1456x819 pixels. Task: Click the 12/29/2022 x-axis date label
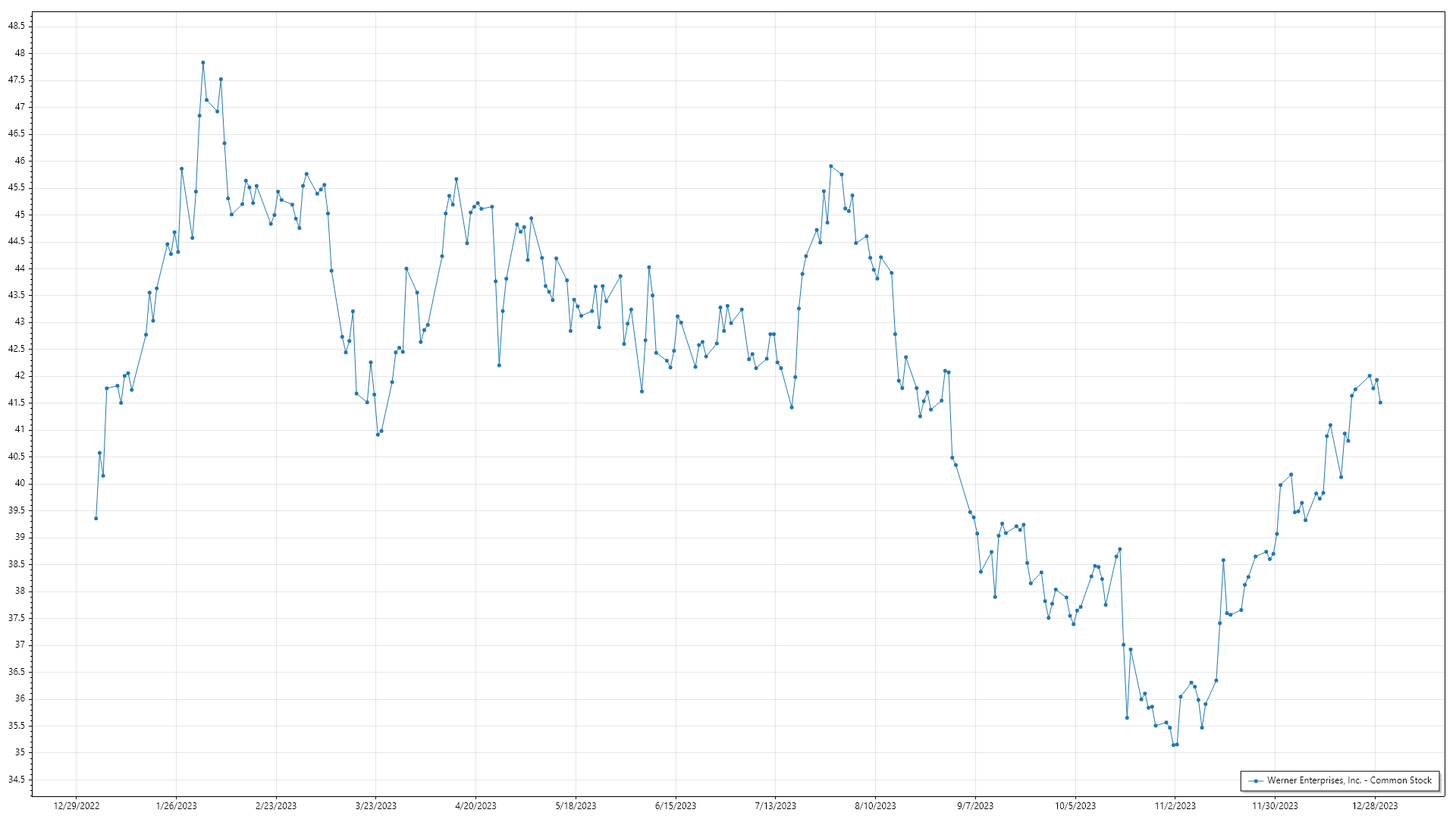[77, 806]
